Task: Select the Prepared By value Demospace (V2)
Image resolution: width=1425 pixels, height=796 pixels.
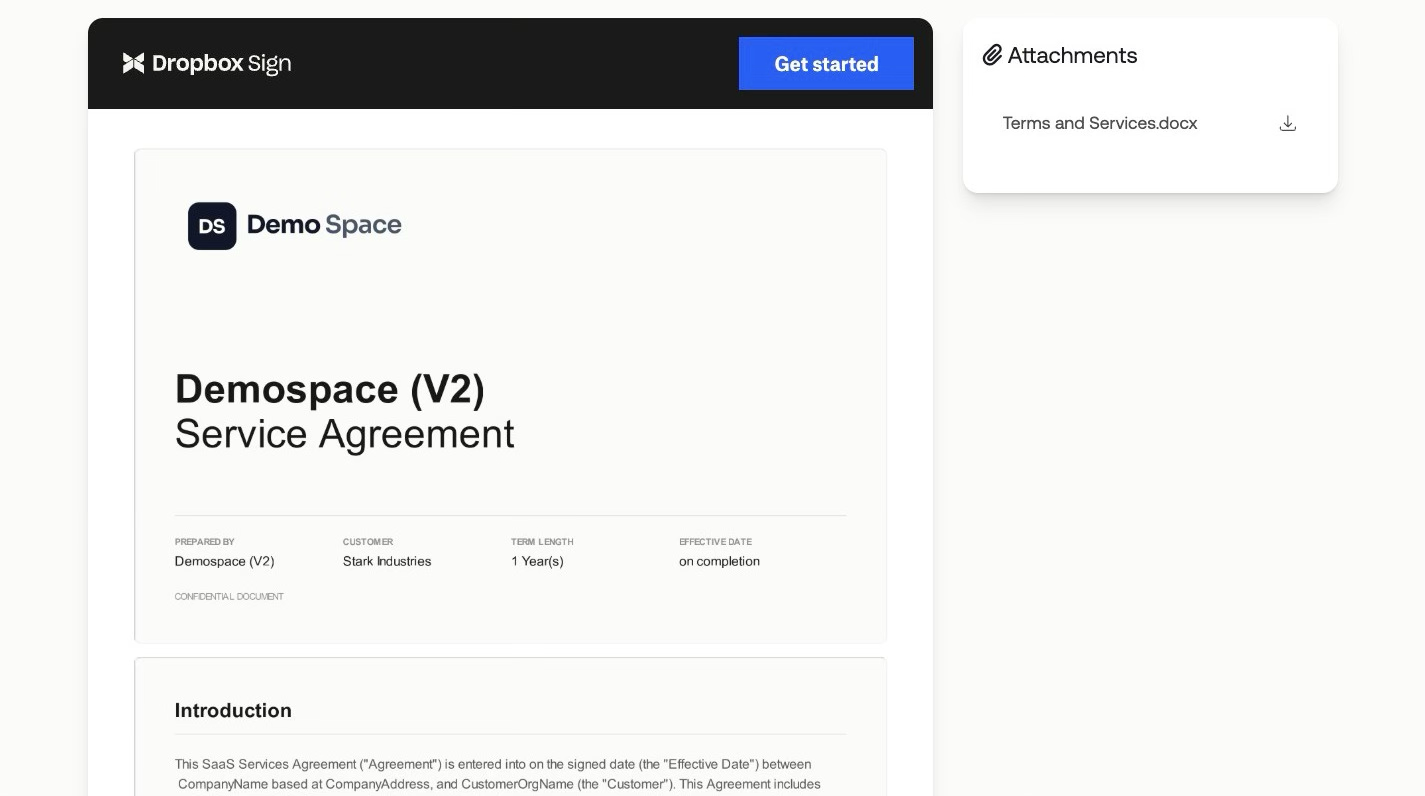Action: click(224, 561)
